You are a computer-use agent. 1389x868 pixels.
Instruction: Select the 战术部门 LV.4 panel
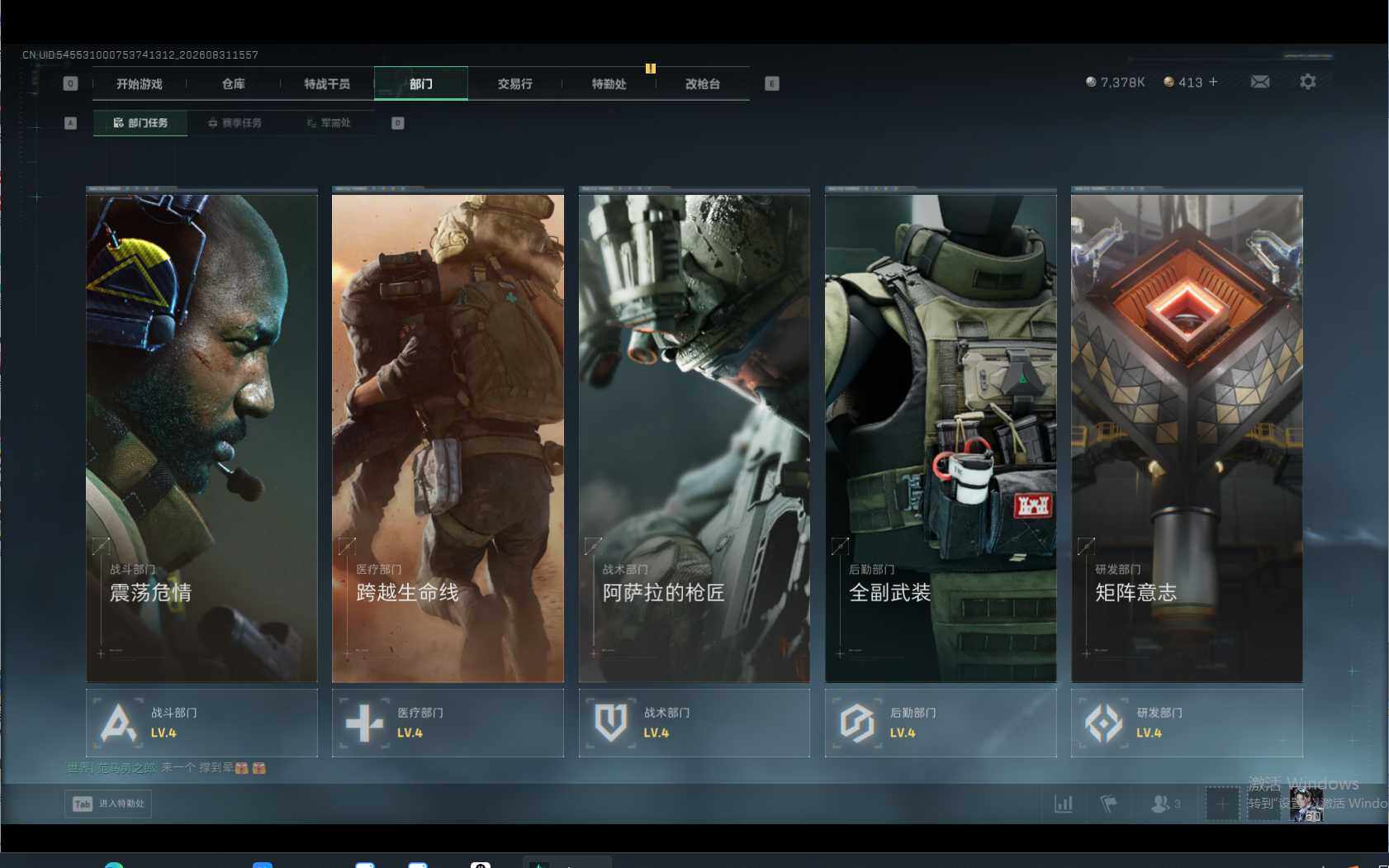(x=694, y=723)
